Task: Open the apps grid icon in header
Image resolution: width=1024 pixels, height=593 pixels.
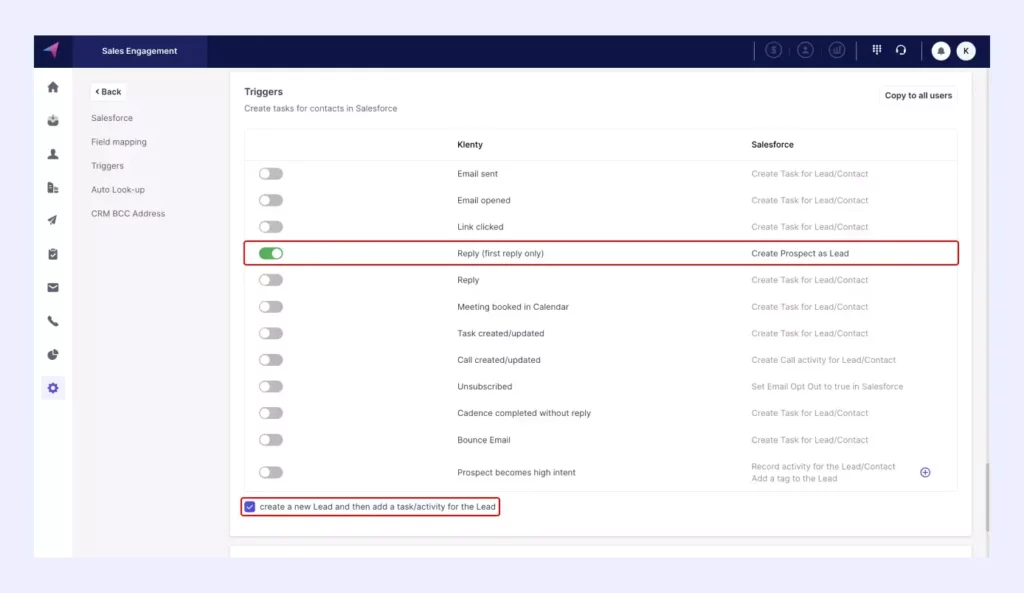Action: 876,50
